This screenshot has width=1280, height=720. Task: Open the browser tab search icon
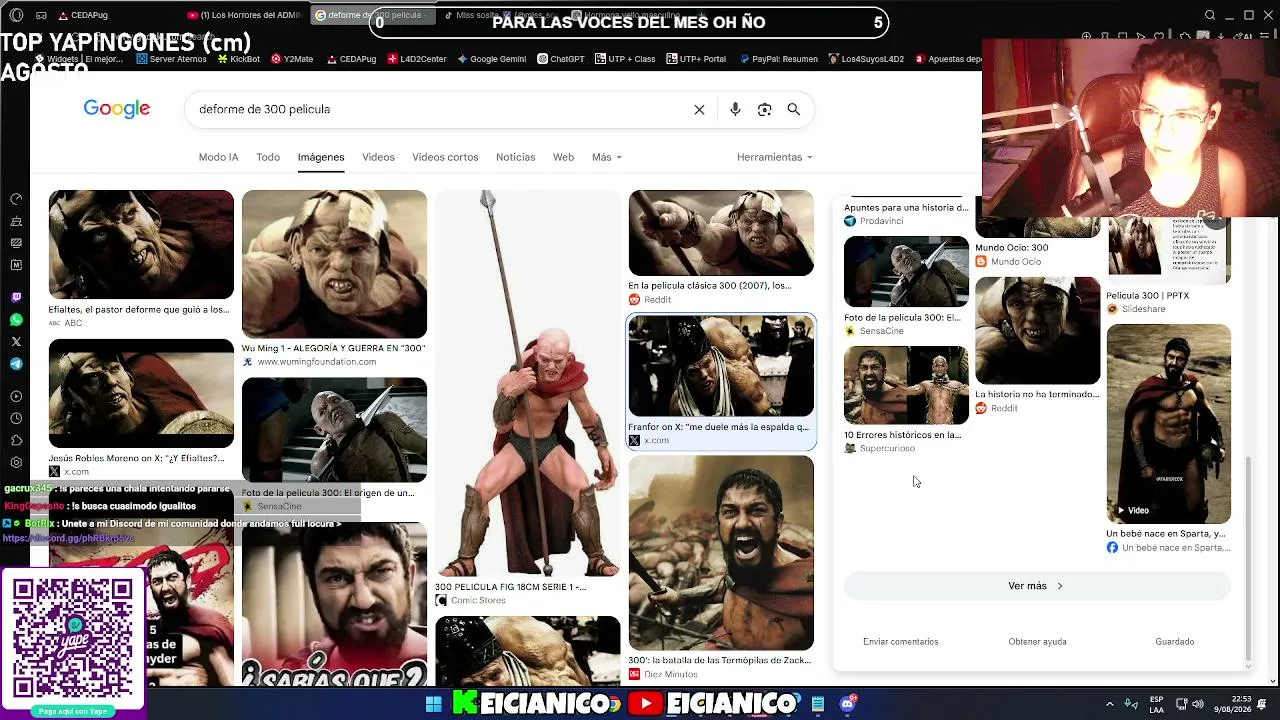click(1210, 15)
